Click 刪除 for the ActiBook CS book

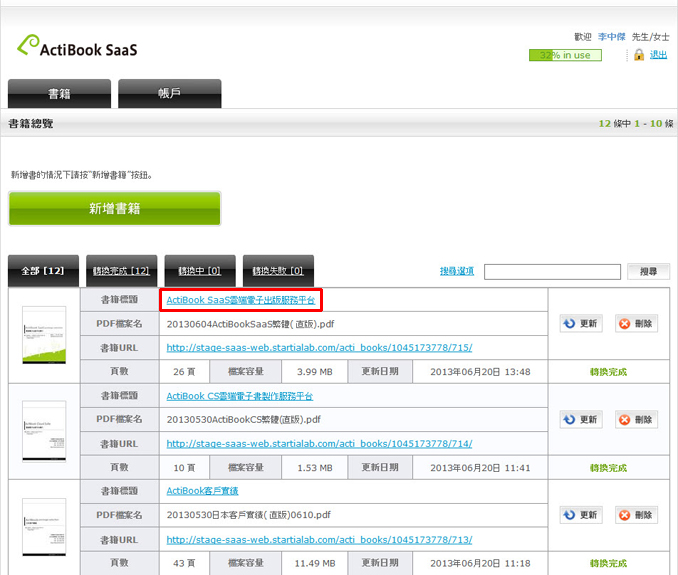pos(636,419)
